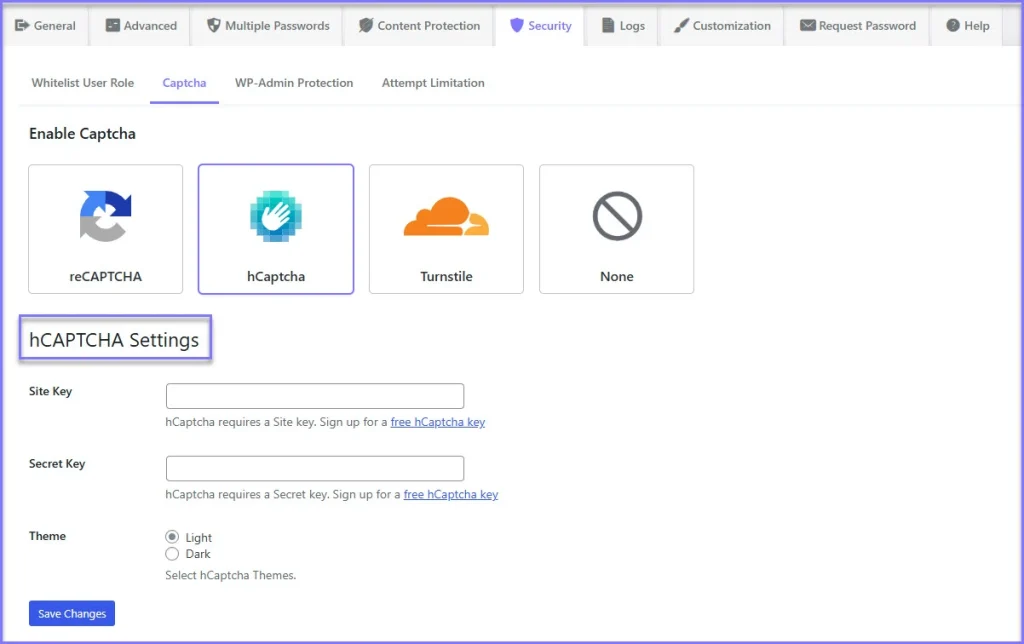Open the Logs tab
1024x644 pixels.
[x=623, y=26]
